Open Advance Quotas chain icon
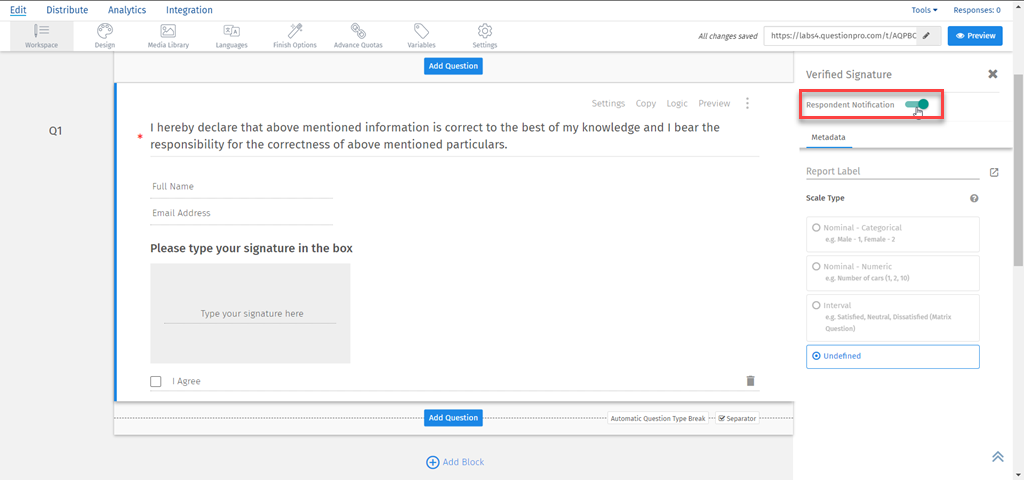This screenshot has height=481, width=1024. [x=358, y=31]
